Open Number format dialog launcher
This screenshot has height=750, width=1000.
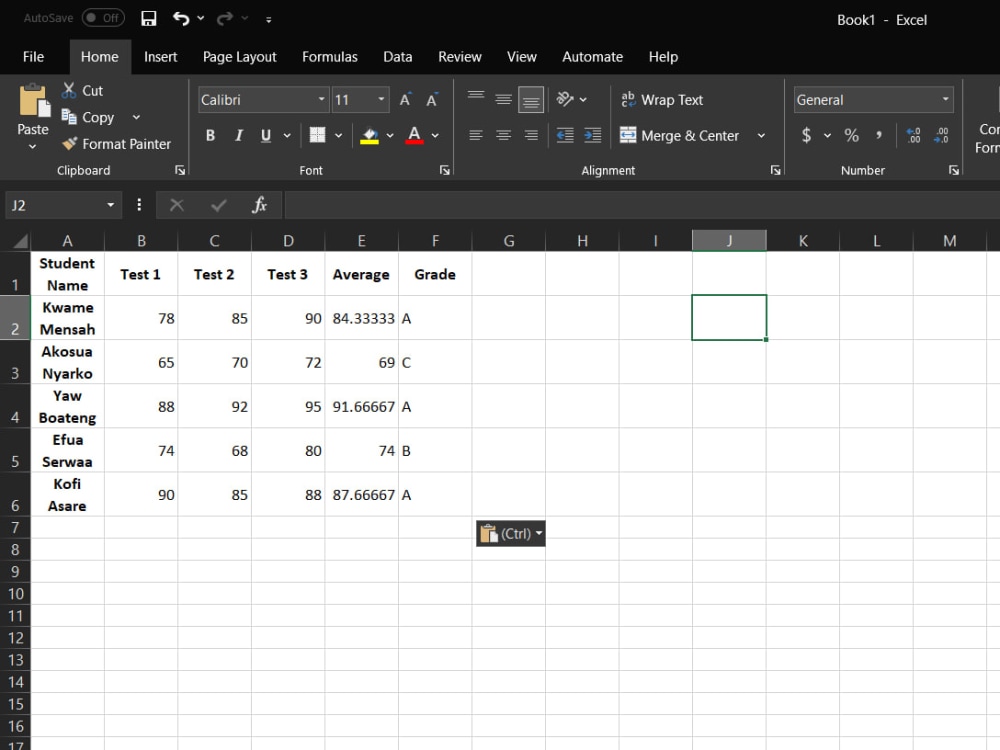[953, 170]
